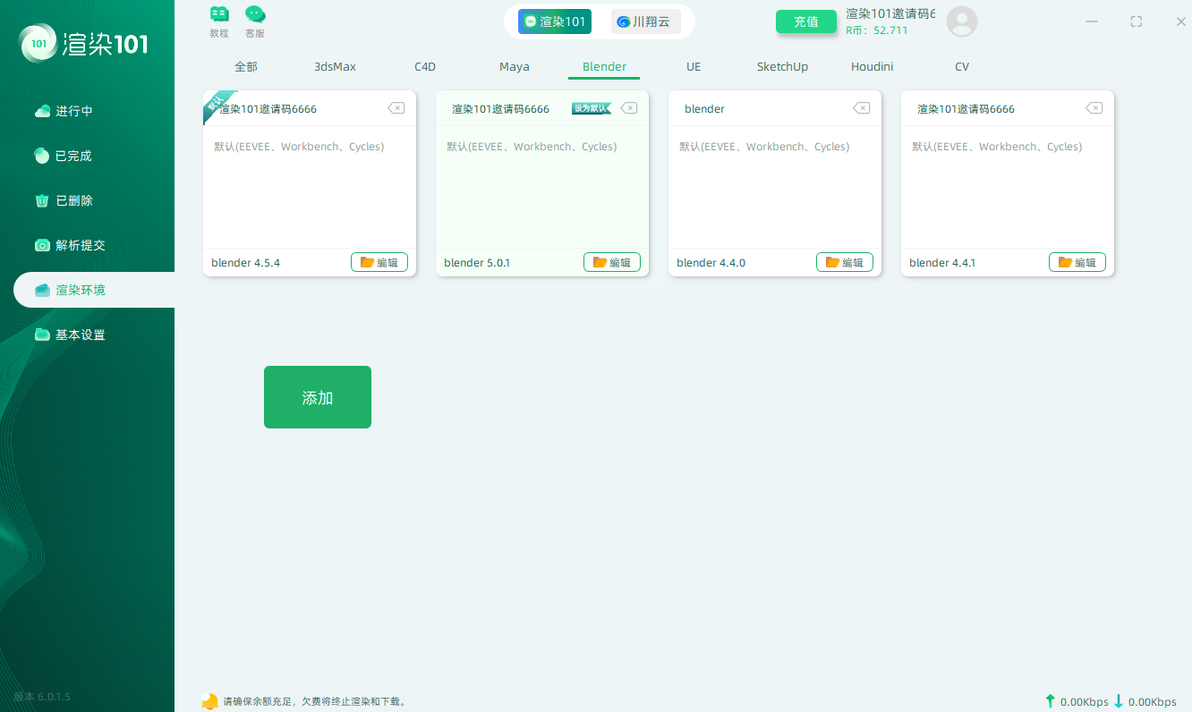Open 渲染环境 in the sidebar

(x=94, y=290)
